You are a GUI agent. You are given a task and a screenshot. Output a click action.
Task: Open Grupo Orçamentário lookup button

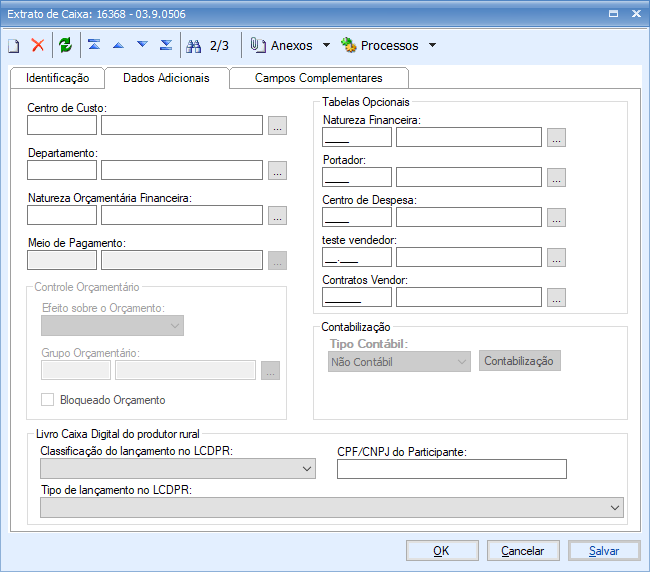click(x=270, y=371)
